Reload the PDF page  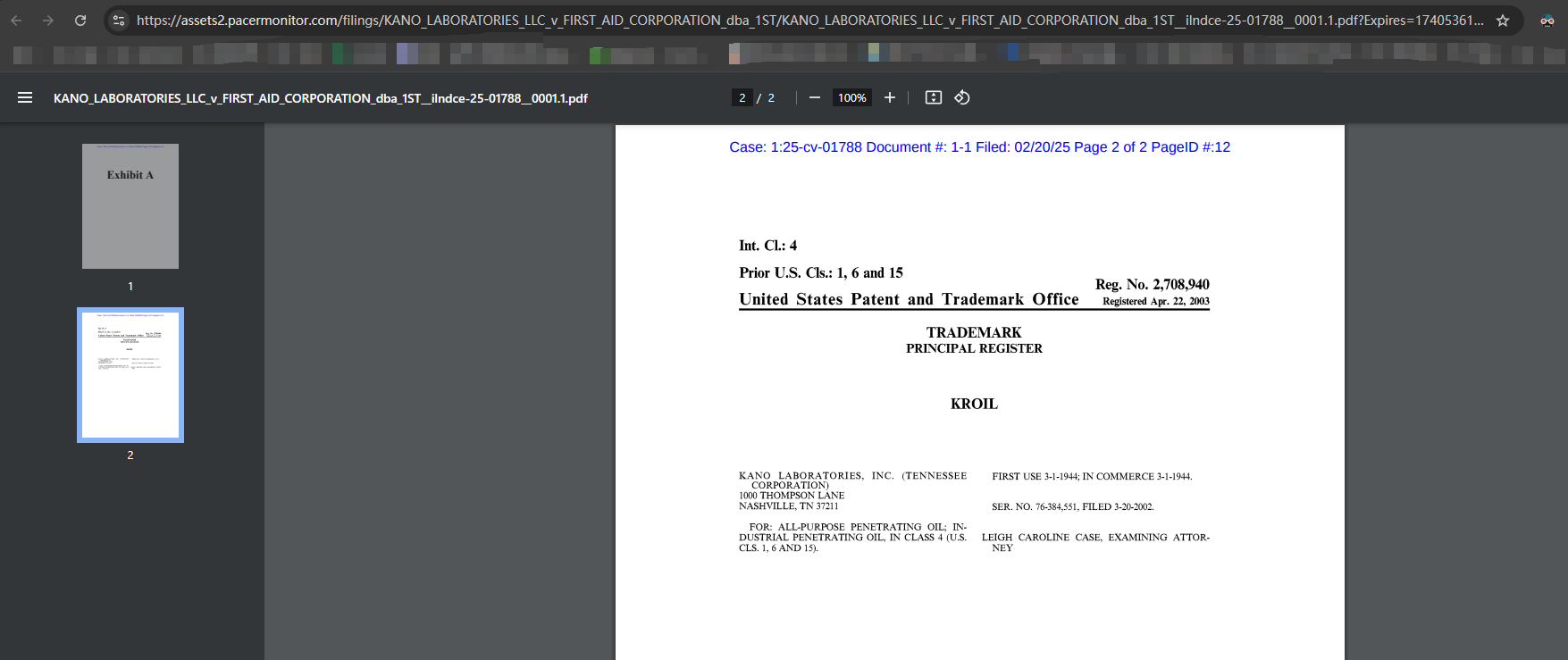(x=80, y=20)
